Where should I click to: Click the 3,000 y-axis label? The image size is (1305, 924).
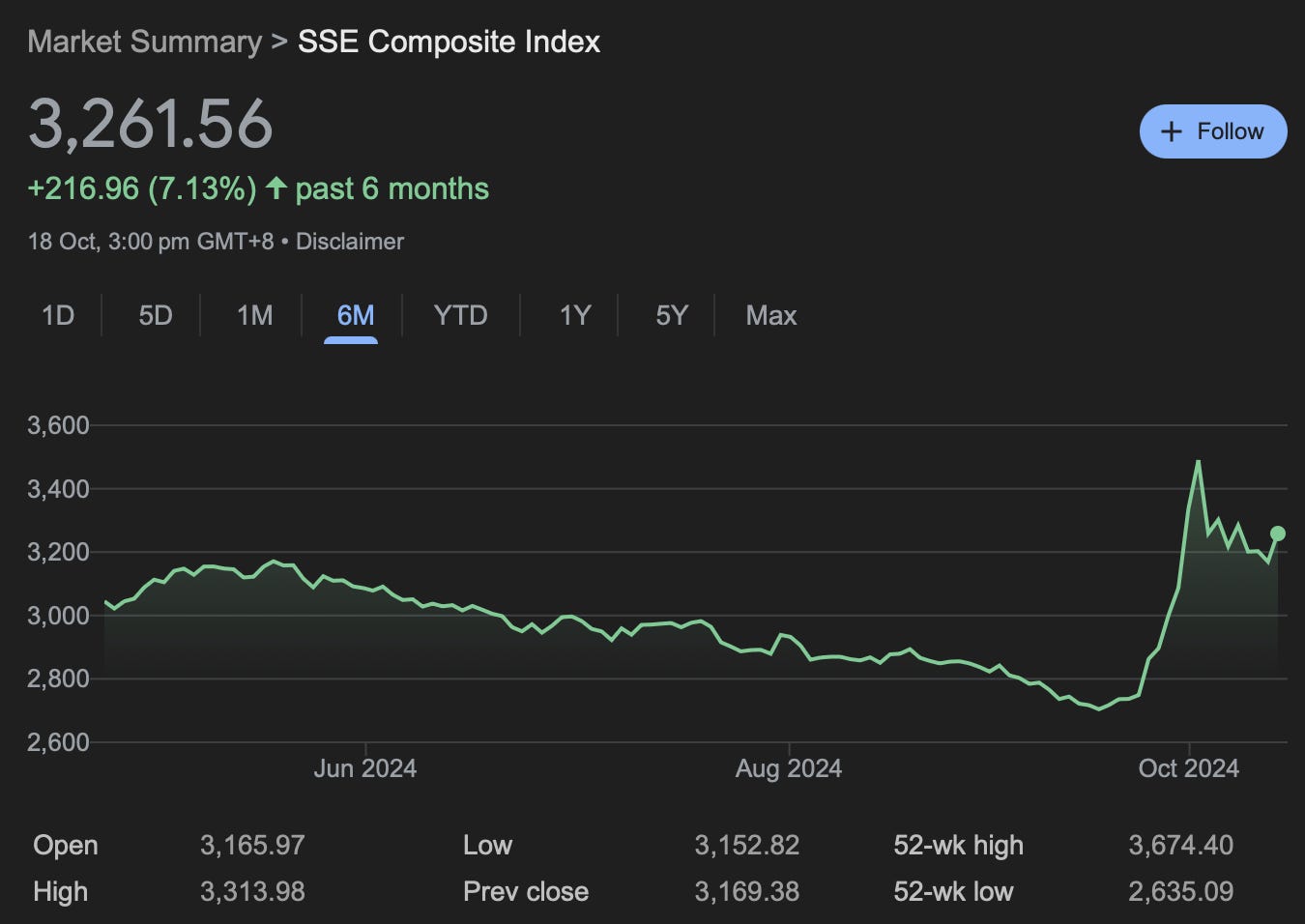click(x=58, y=616)
